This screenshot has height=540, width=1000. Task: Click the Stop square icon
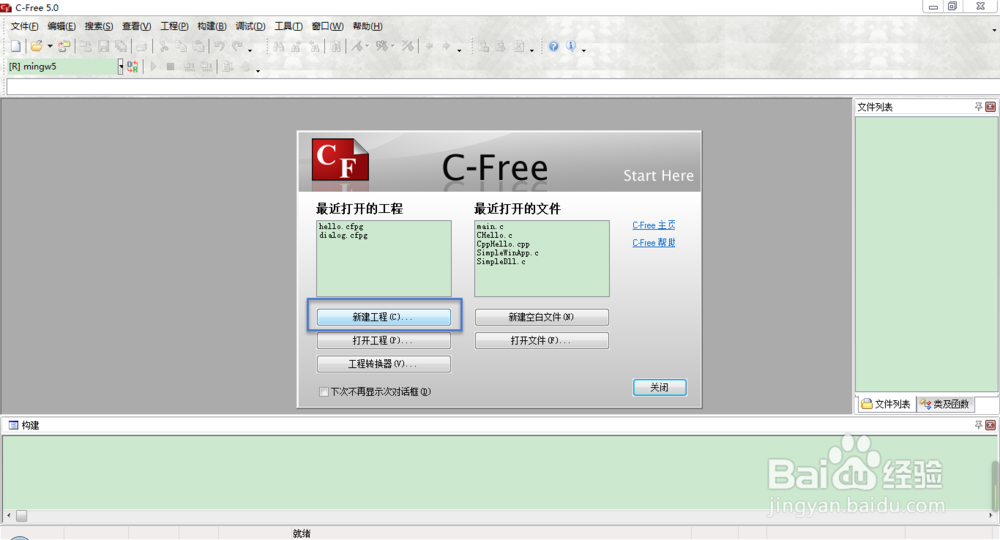pos(171,66)
